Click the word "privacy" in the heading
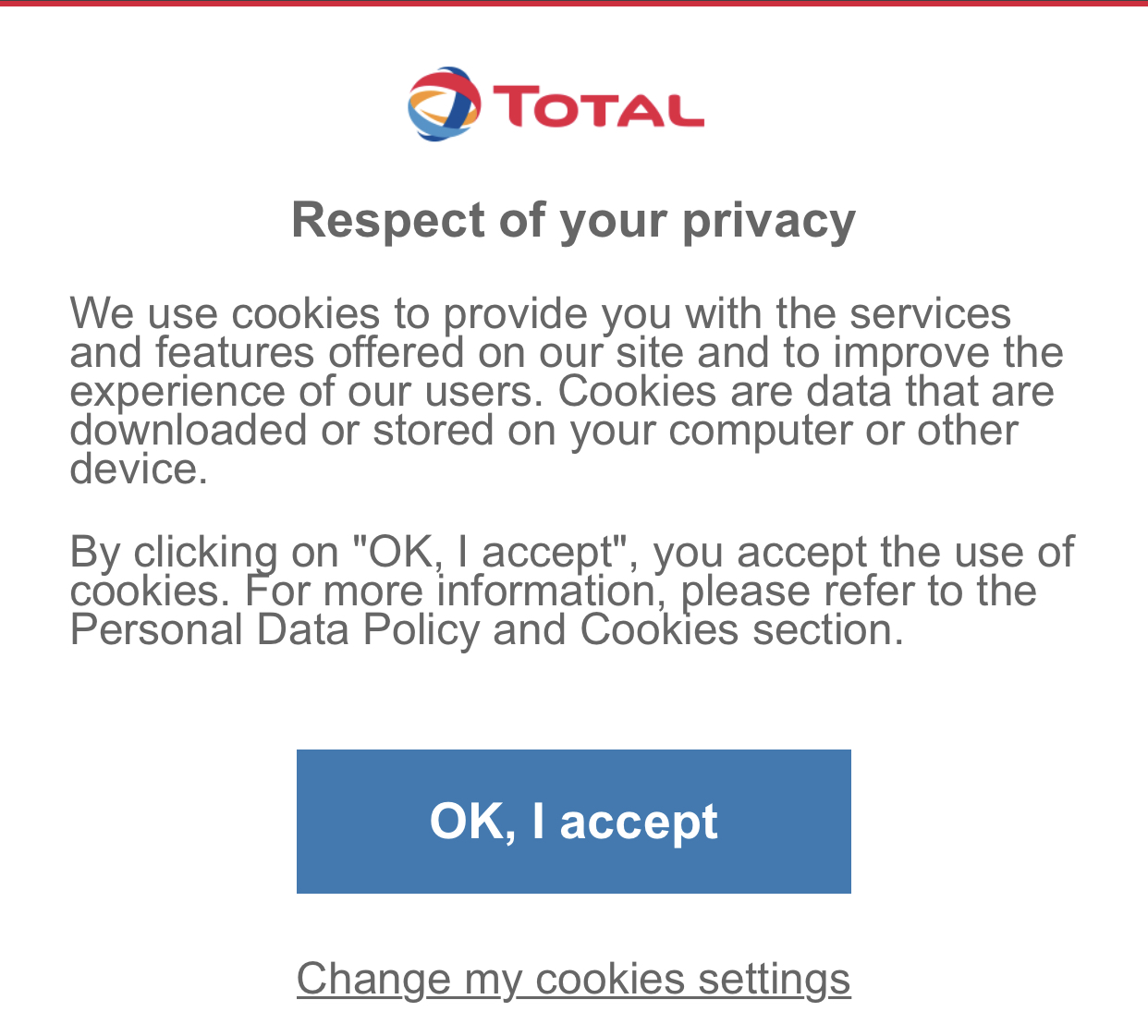This screenshot has height=1036, width=1148. click(x=768, y=223)
